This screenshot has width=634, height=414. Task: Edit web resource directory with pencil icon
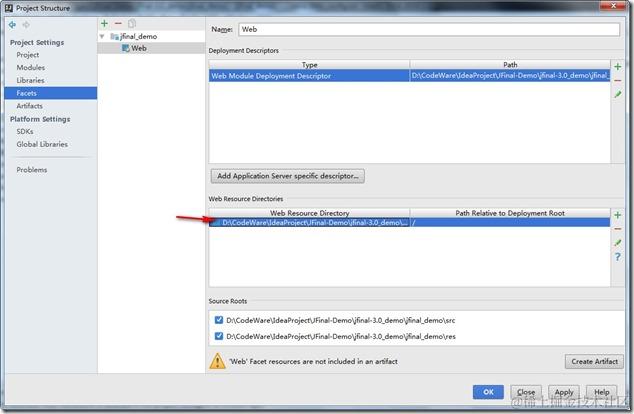[617, 243]
